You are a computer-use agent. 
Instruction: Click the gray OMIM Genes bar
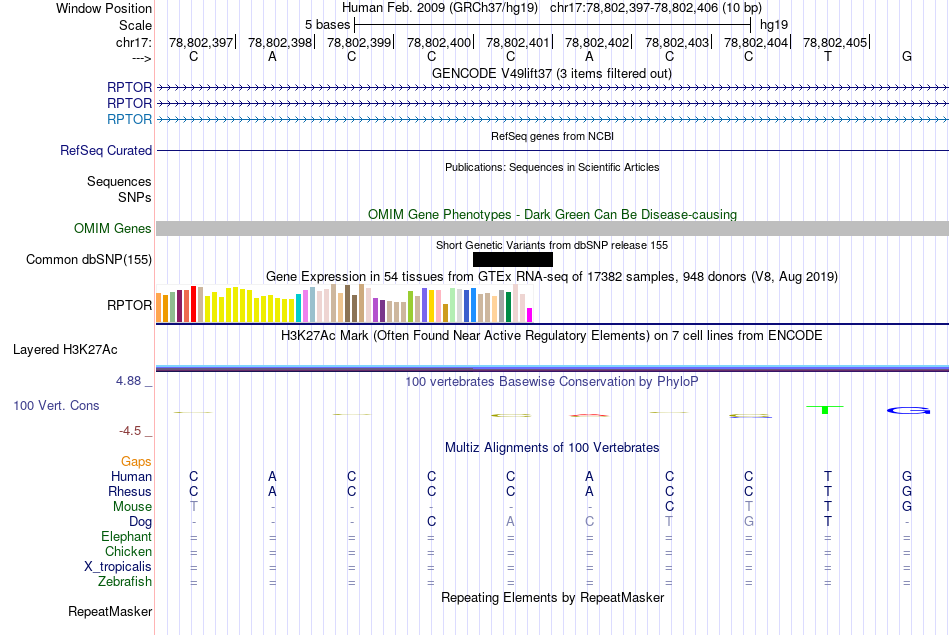(552, 228)
